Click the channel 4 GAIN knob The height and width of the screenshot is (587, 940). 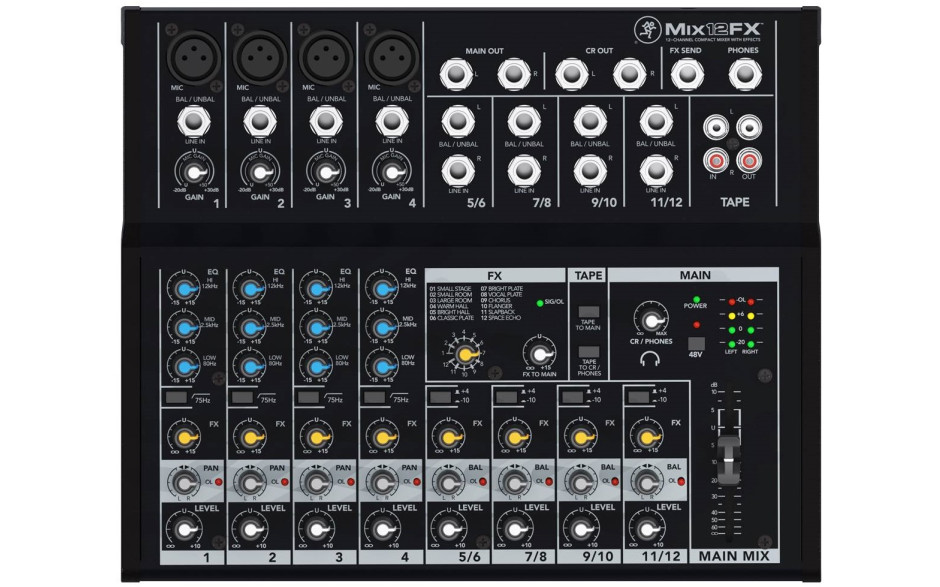point(390,173)
